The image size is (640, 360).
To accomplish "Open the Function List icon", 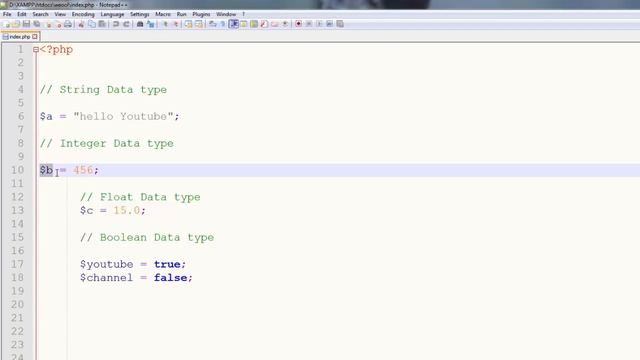I will (264, 24).
